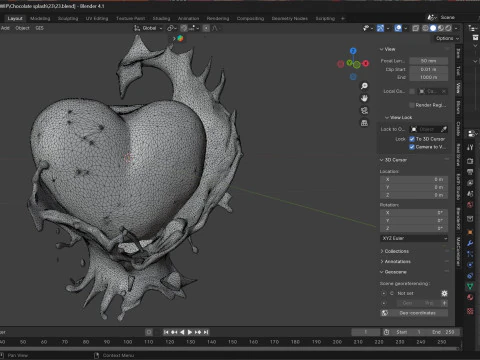Click the red X axis labeled bubble on gizmo
This screenshot has height=360, width=480.
pyautogui.click(x=366, y=63)
